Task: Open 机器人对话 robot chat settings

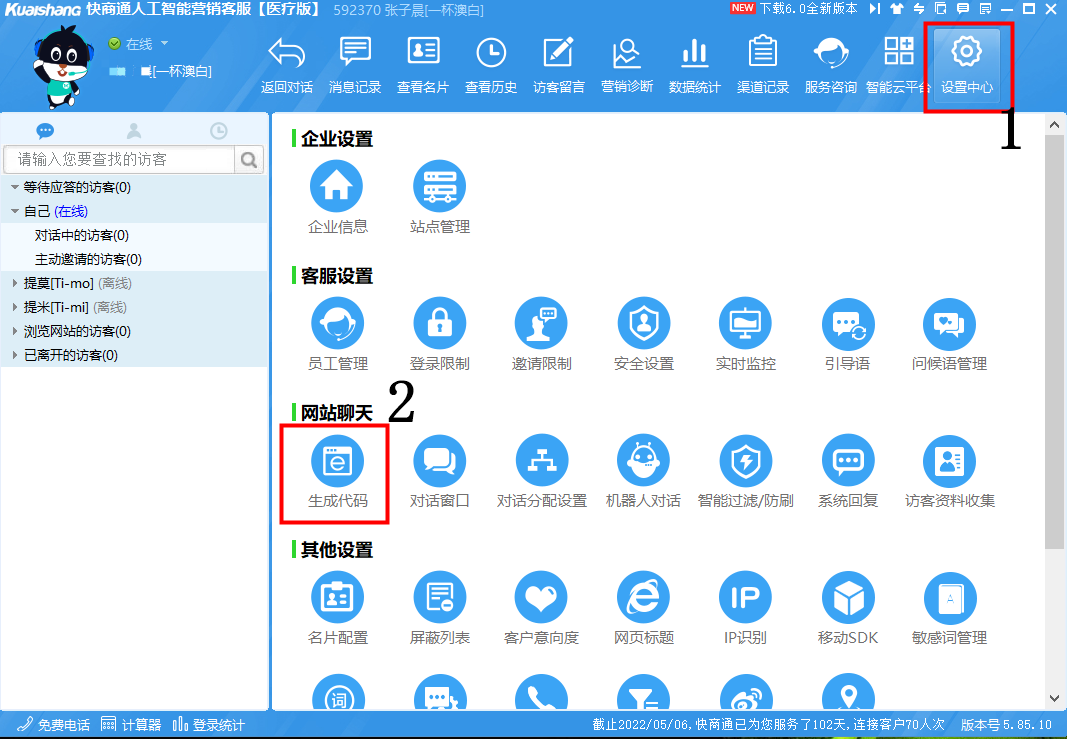Action: pyautogui.click(x=643, y=461)
